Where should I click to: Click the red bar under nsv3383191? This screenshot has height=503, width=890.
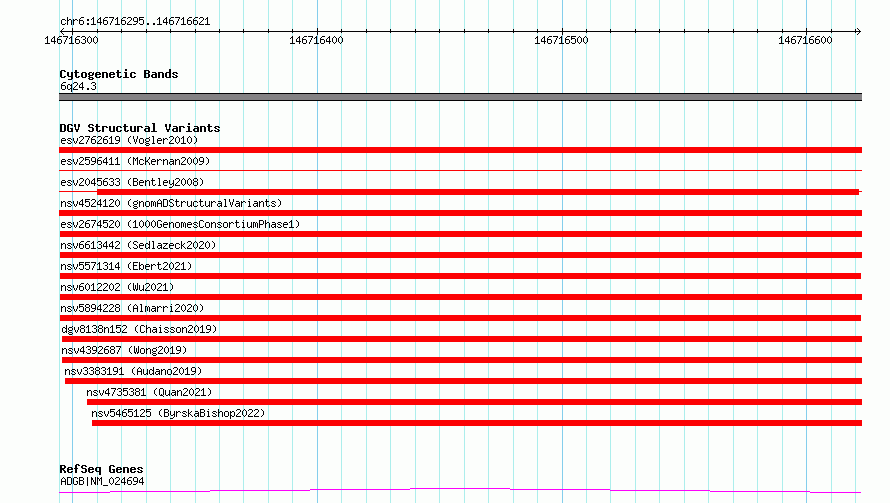pos(463,381)
